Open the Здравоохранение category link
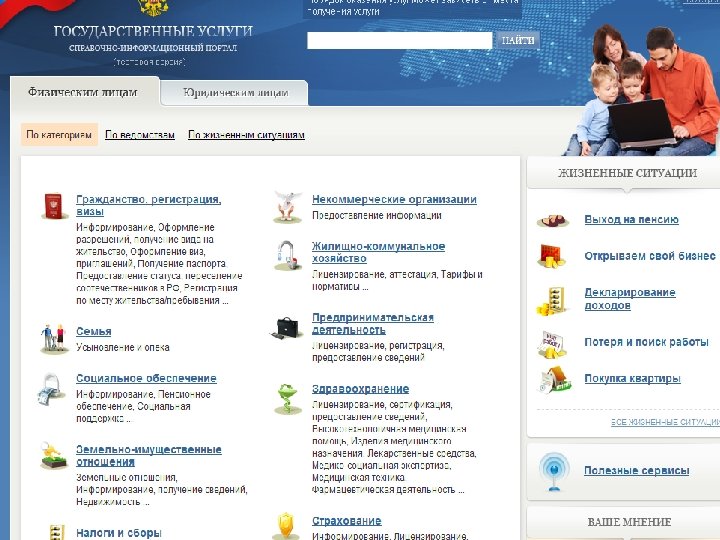Screen dimensions: 720x540 pos(360,389)
